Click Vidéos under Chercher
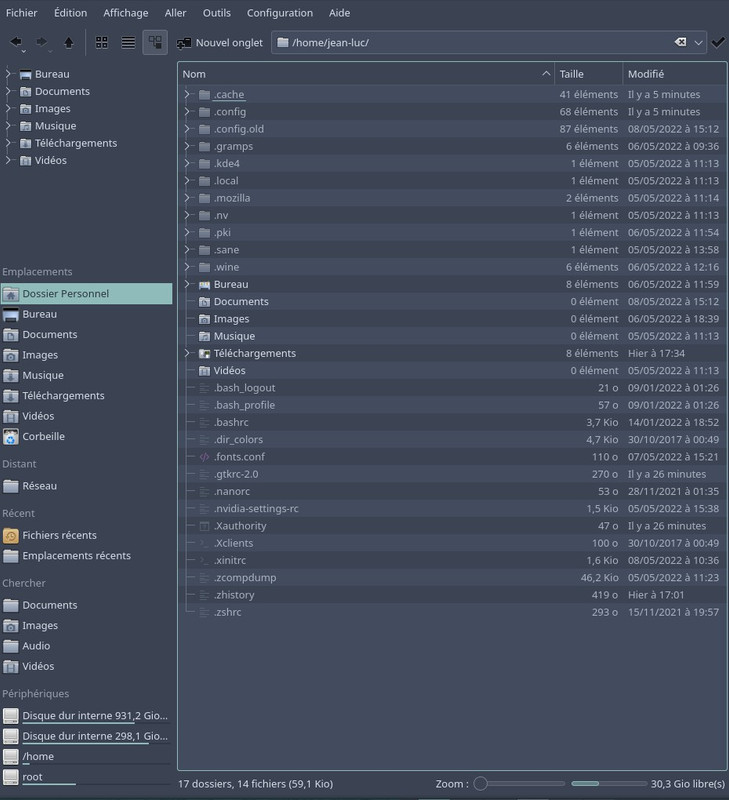This screenshot has height=800, width=729. pos(38,666)
